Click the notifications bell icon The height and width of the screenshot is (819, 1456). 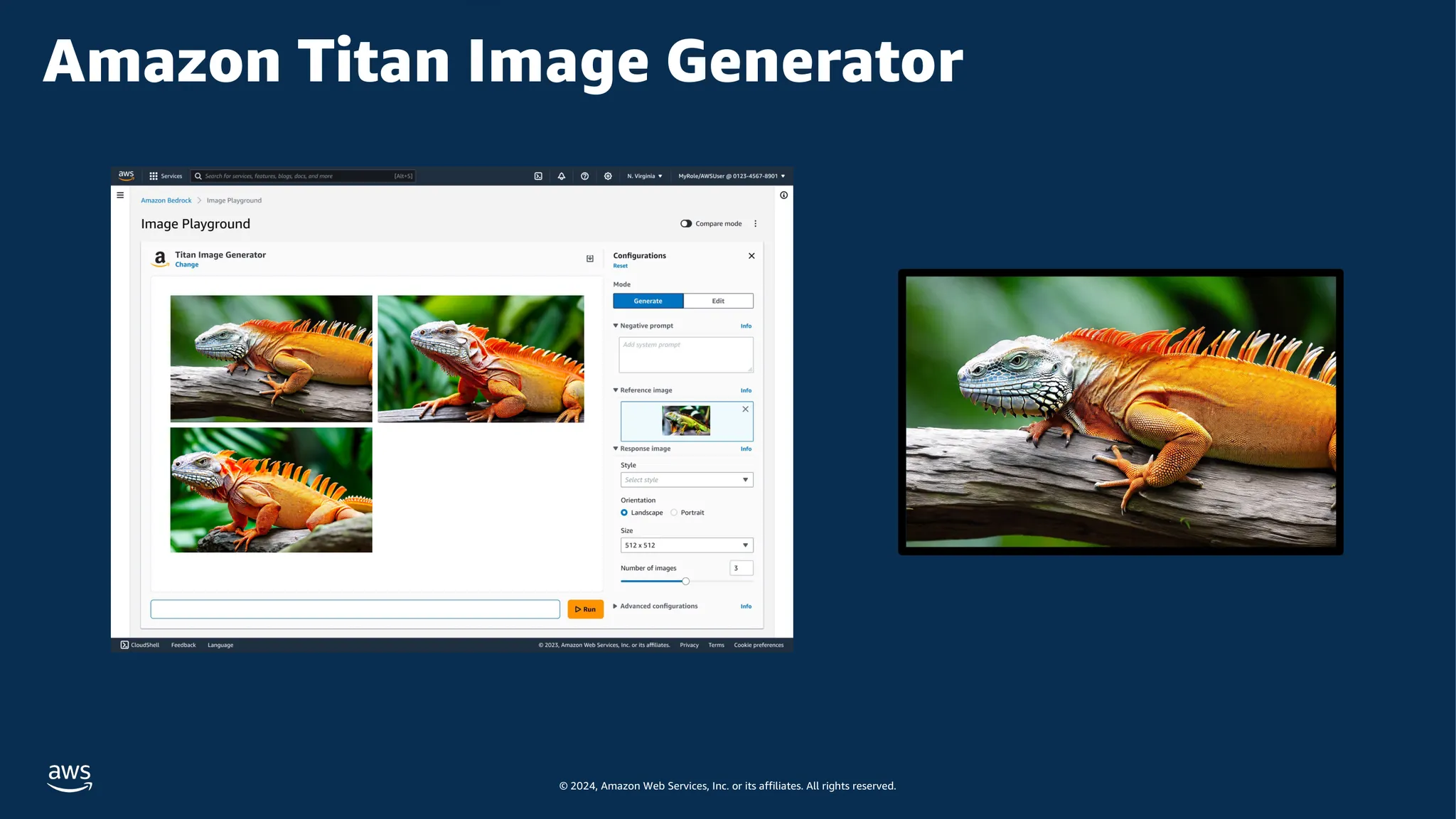[x=562, y=176]
